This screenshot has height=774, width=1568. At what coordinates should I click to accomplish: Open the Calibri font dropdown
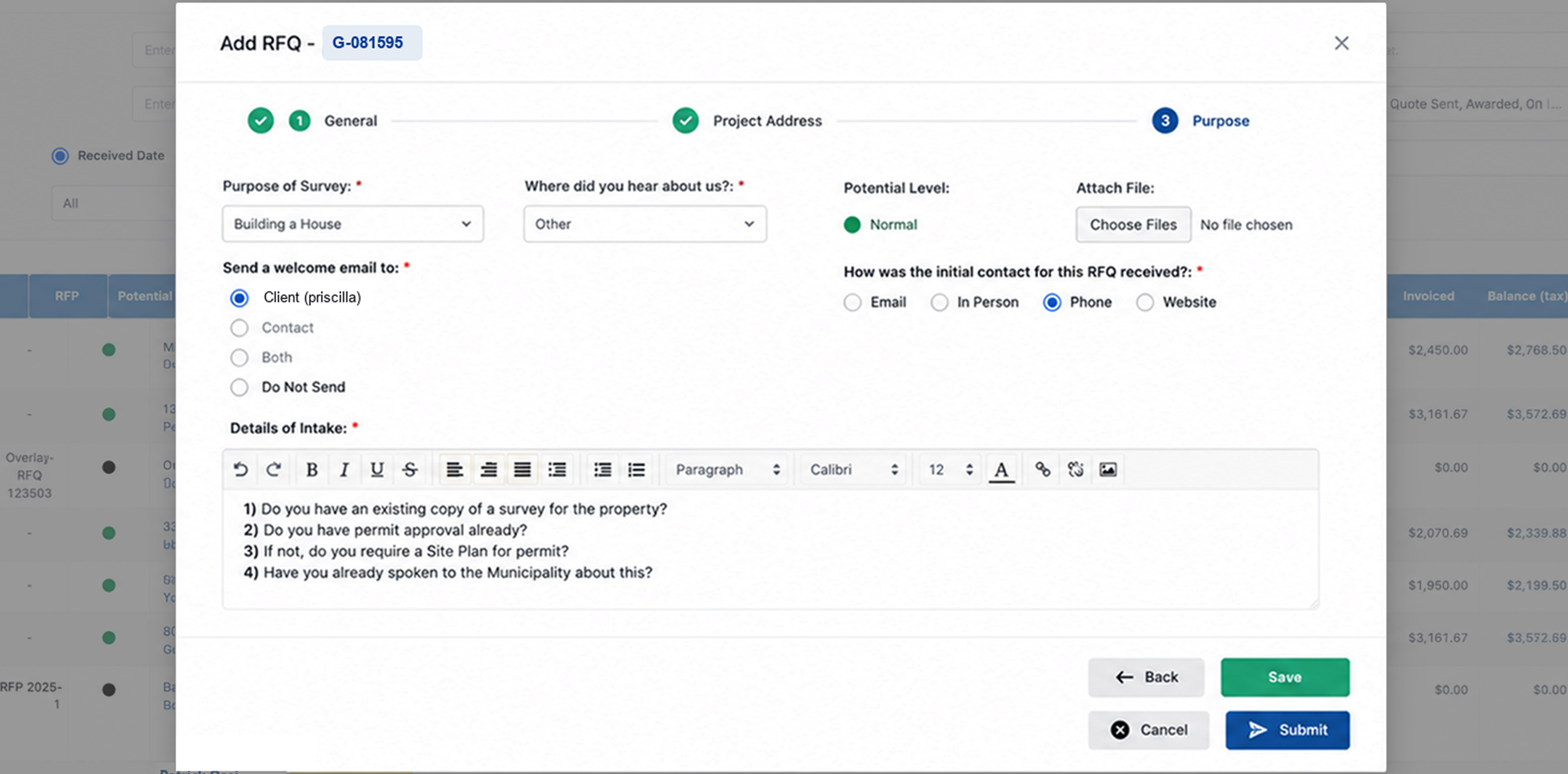[853, 469]
